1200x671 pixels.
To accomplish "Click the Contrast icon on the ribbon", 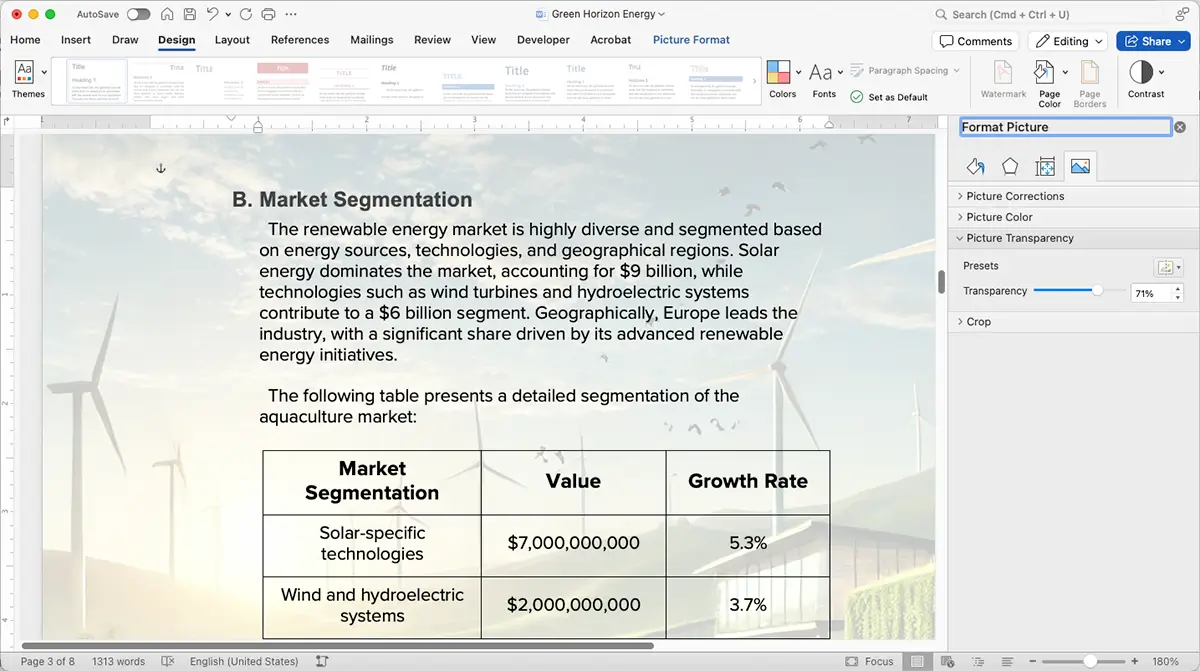I will 1144,80.
